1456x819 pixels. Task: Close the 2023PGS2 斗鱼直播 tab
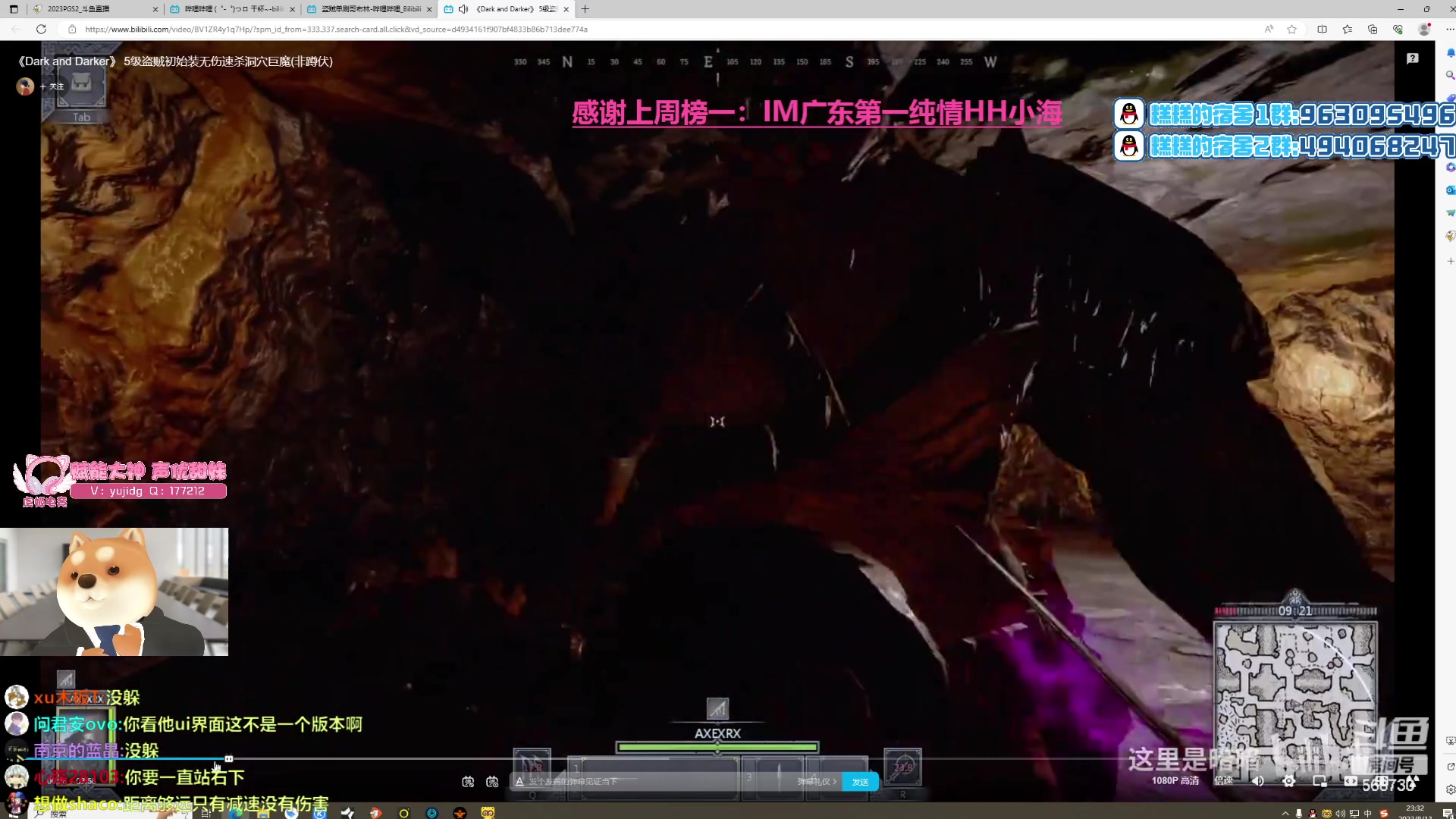(155, 9)
